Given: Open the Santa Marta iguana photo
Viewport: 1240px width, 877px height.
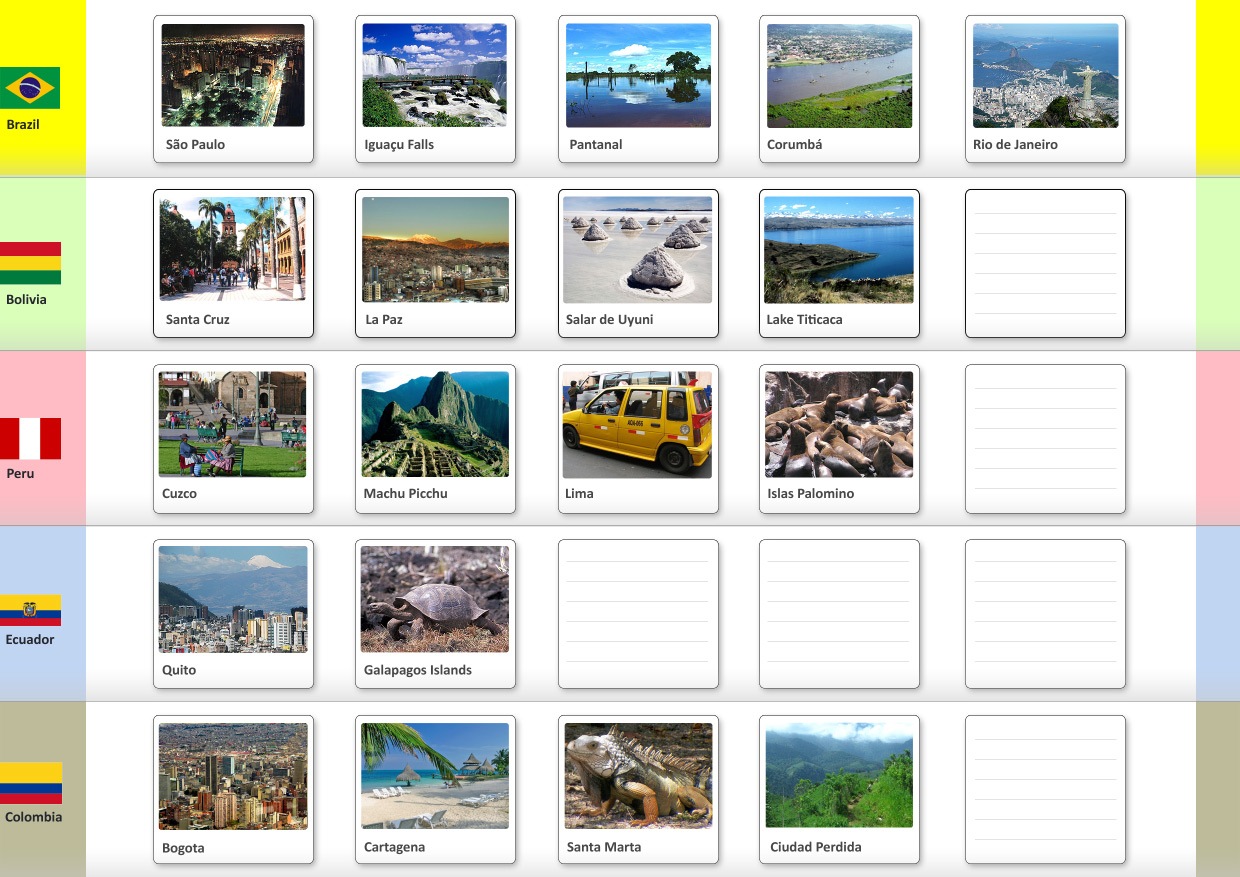Looking at the screenshot, I should click(639, 776).
